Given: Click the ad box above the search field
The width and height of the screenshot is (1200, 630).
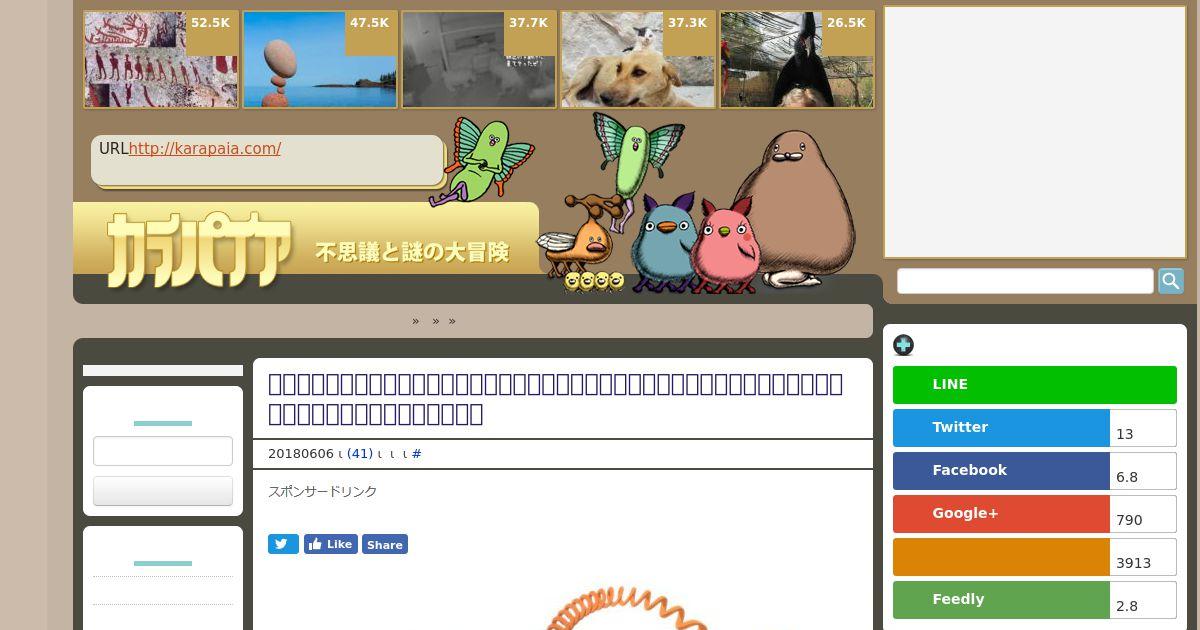Looking at the screenshot, I should tap(1035, 132).
